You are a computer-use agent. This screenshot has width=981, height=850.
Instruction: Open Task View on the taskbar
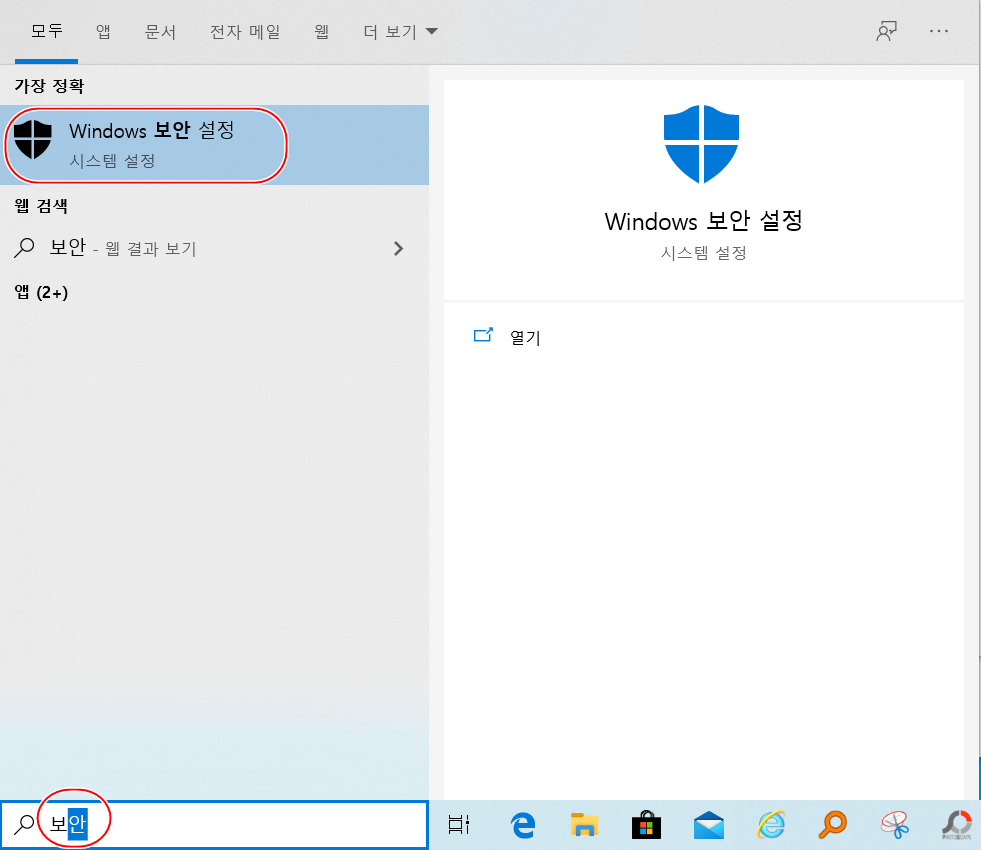coord(459,824)
